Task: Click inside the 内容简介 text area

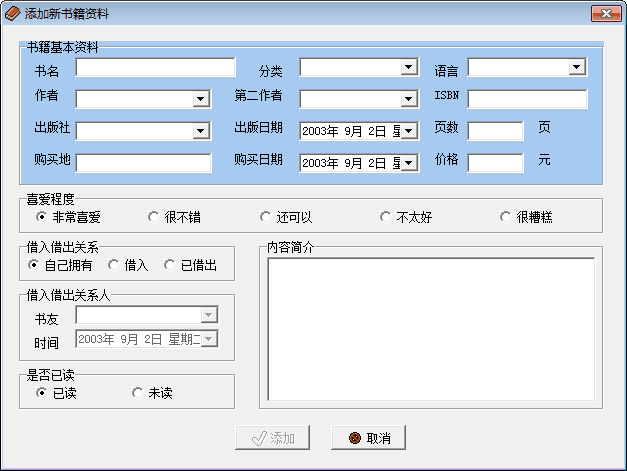Action: [430, 328]
